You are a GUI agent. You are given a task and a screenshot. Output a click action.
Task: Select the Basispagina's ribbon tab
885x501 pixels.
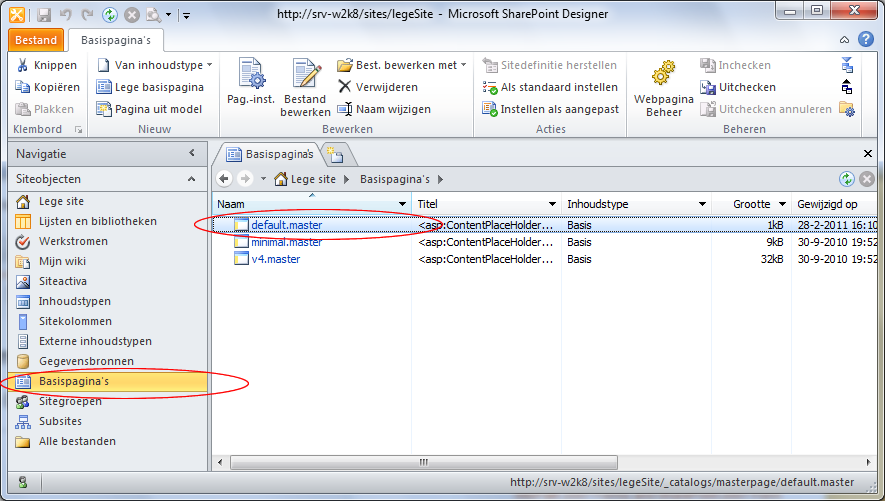[116, 40]
